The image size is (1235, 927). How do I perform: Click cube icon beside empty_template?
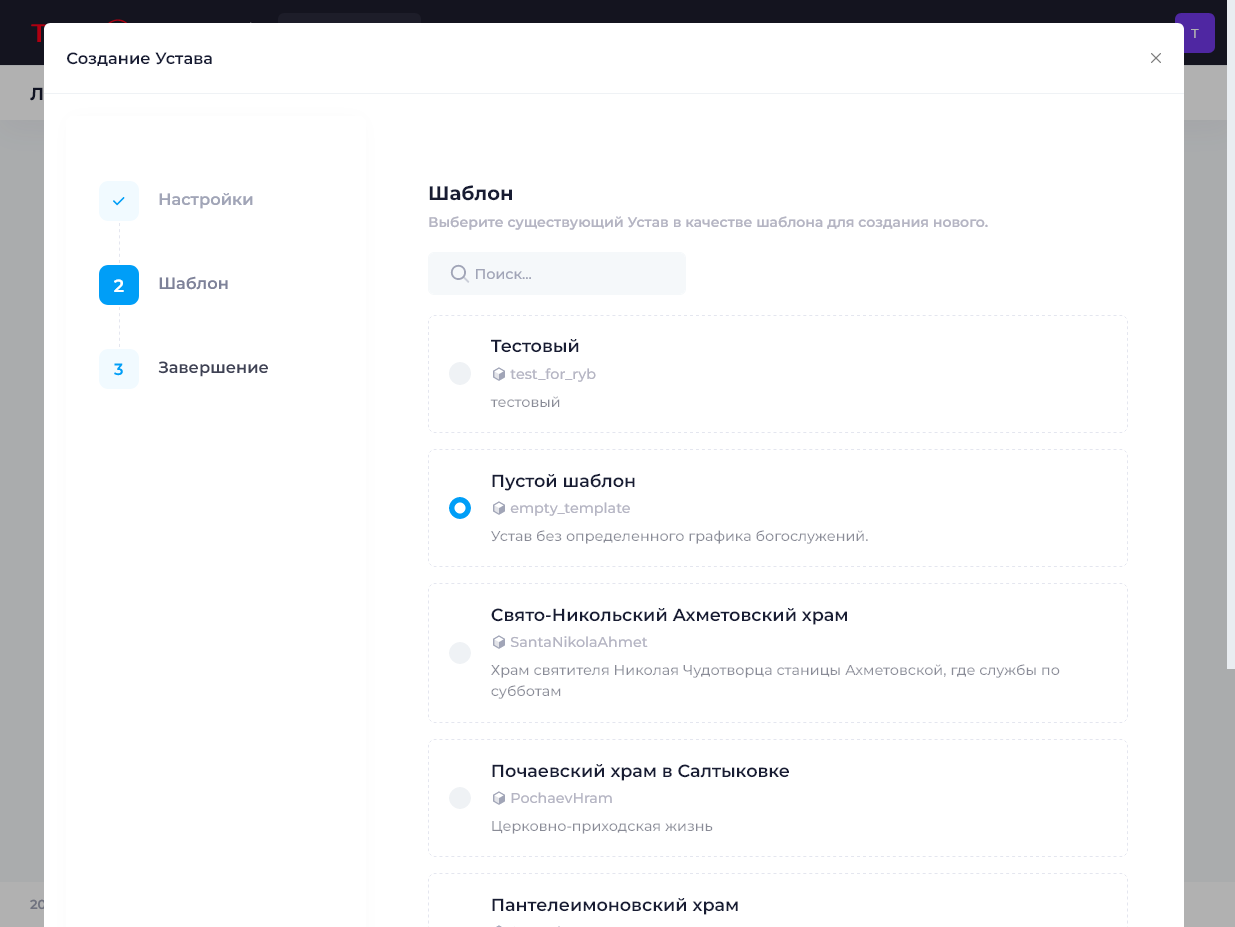[x=498, y=508]
